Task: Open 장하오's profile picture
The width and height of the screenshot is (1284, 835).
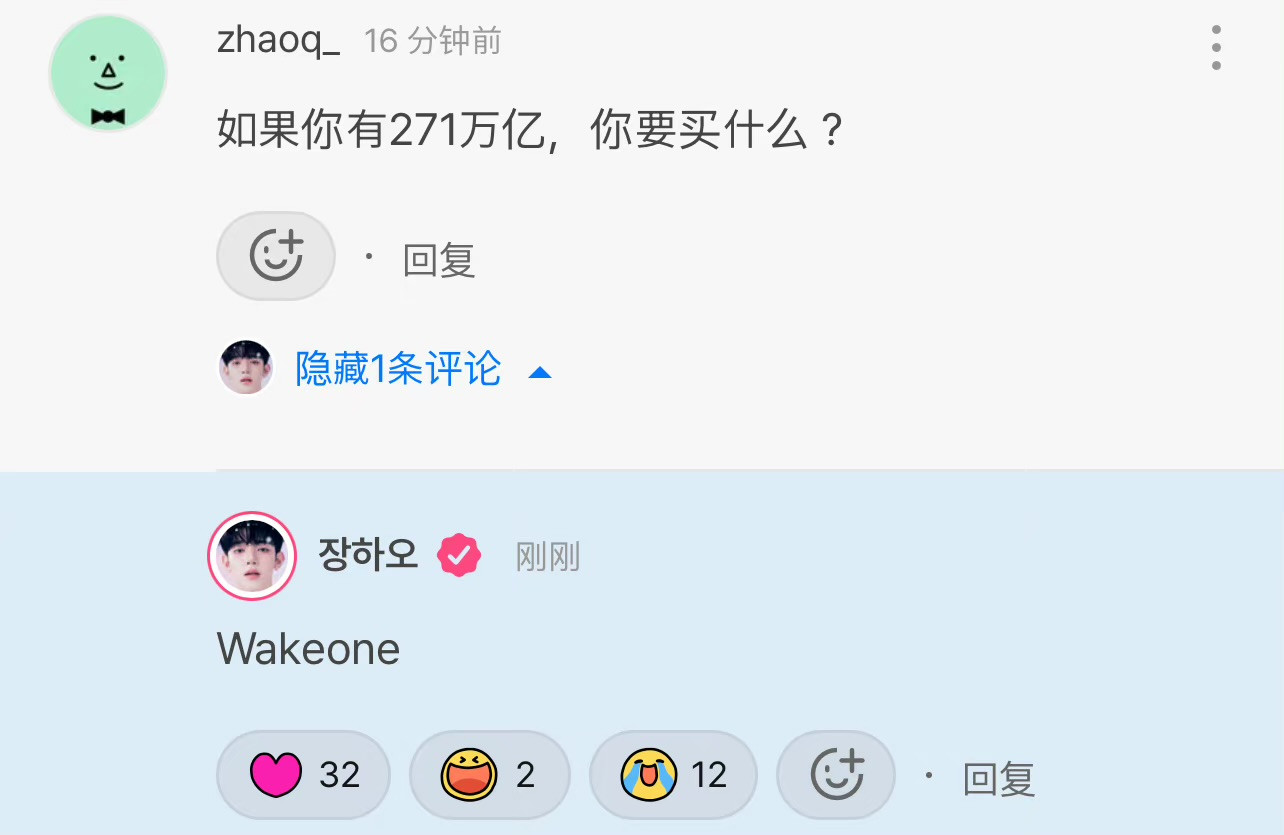Action: 252,556
